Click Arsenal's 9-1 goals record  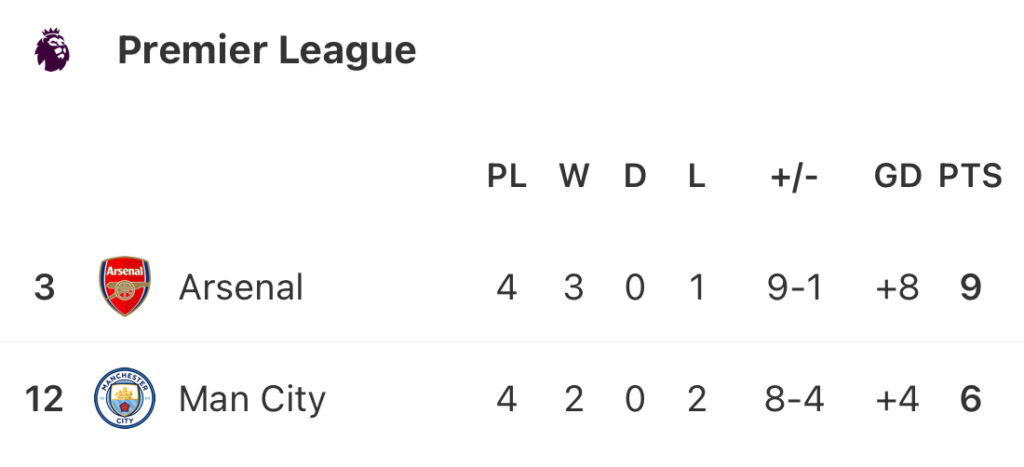pos(794,288)
